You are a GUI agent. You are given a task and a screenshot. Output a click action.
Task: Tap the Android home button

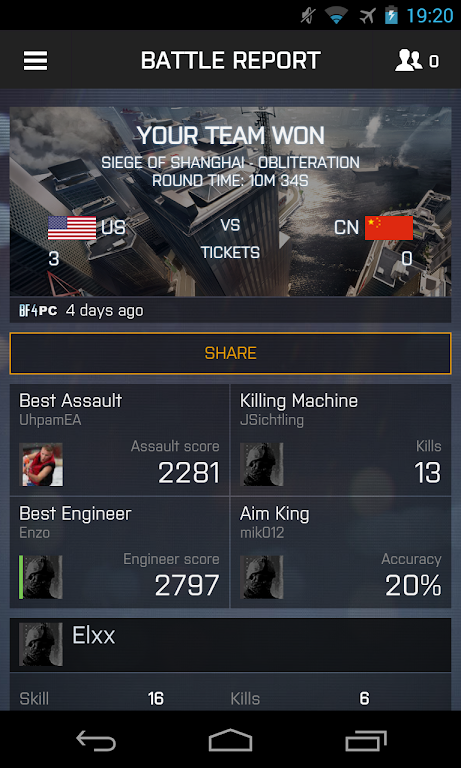tap(230, 740)
